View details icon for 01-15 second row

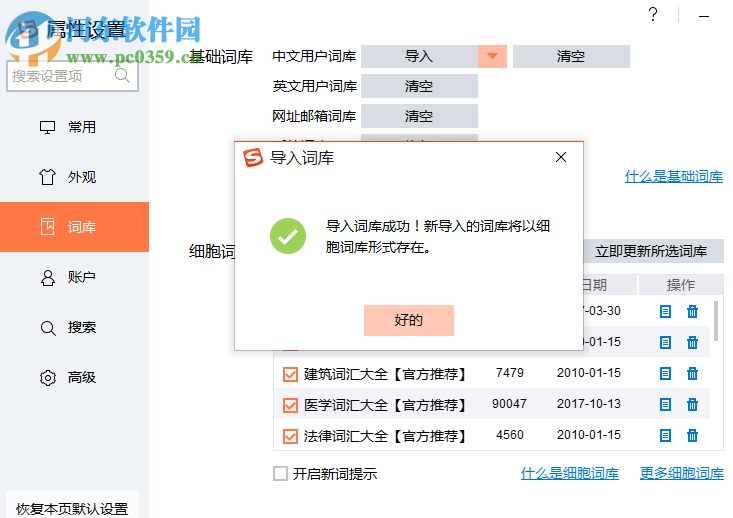[x=665, y=342]
